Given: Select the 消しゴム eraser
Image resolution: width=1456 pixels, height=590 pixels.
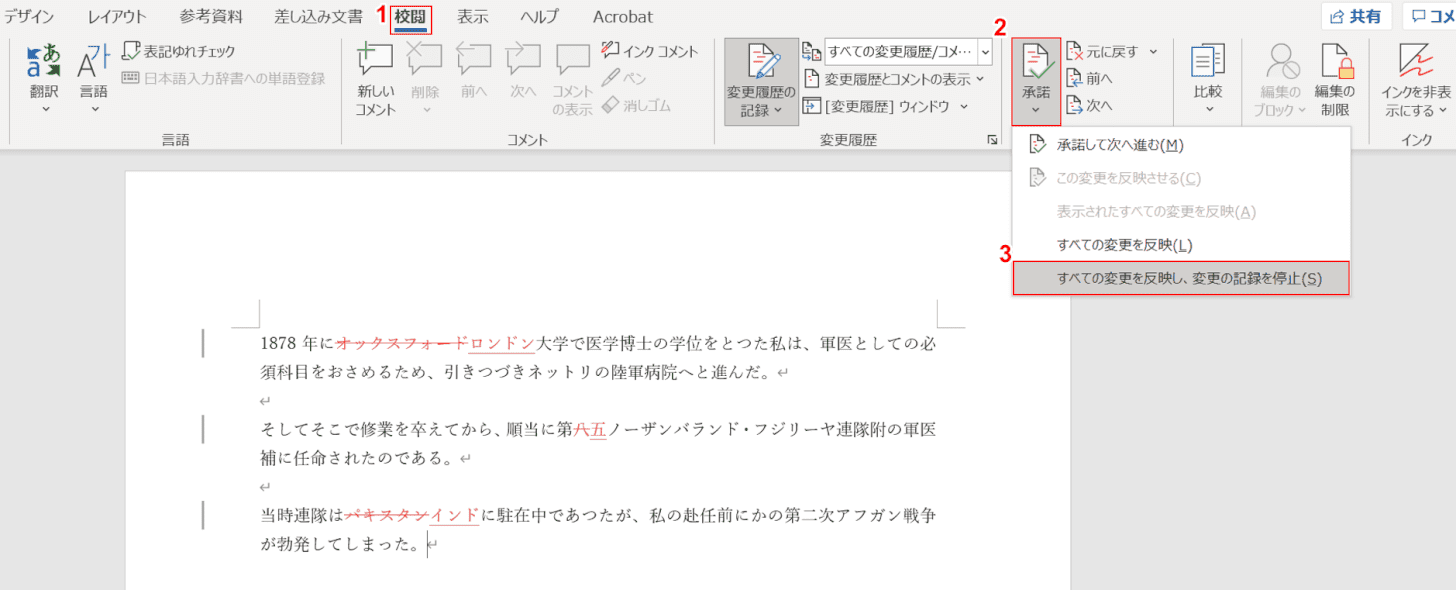Looking at the screenshot, I should (x=636, y=105).
